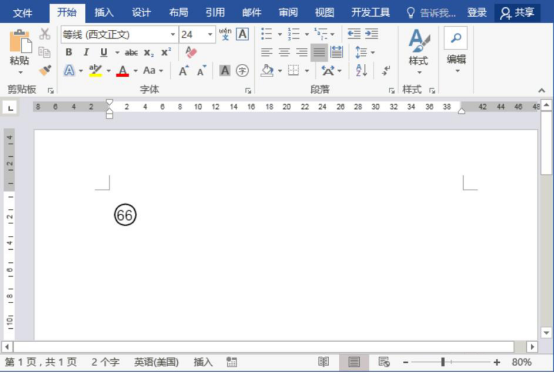Click the Copy icon in clipboard group
Viewport: 554px width, 373px height.
pyautogui.click(x=45, y=52)
